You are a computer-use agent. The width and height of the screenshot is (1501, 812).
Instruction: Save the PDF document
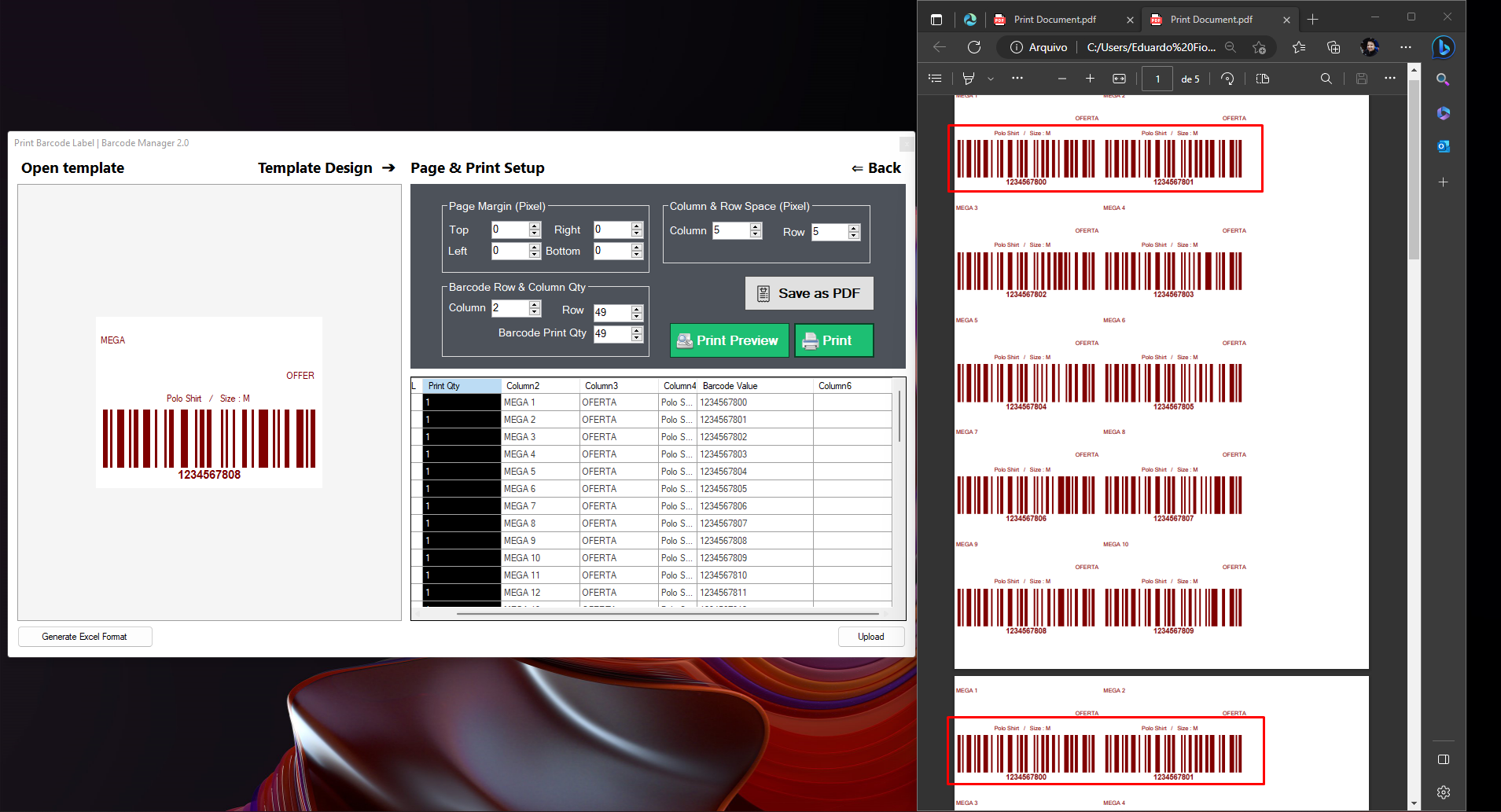tap(1362, 79)
